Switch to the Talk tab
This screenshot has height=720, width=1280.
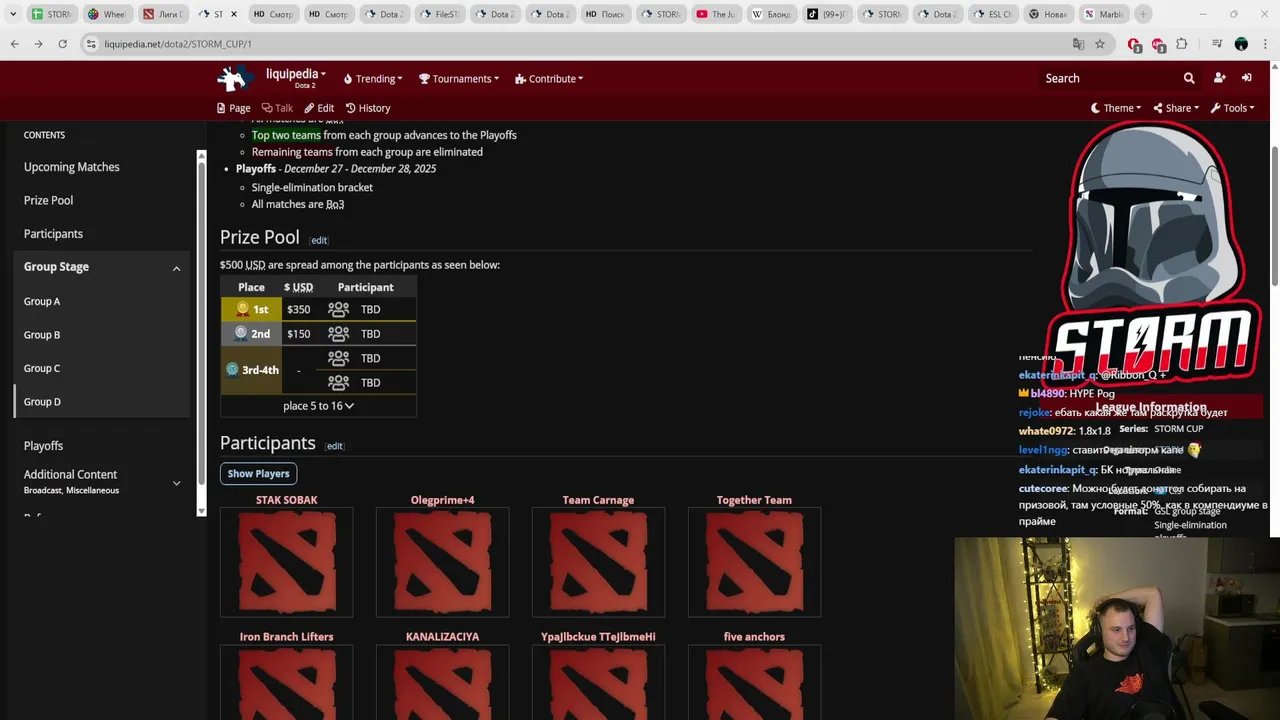277,108
